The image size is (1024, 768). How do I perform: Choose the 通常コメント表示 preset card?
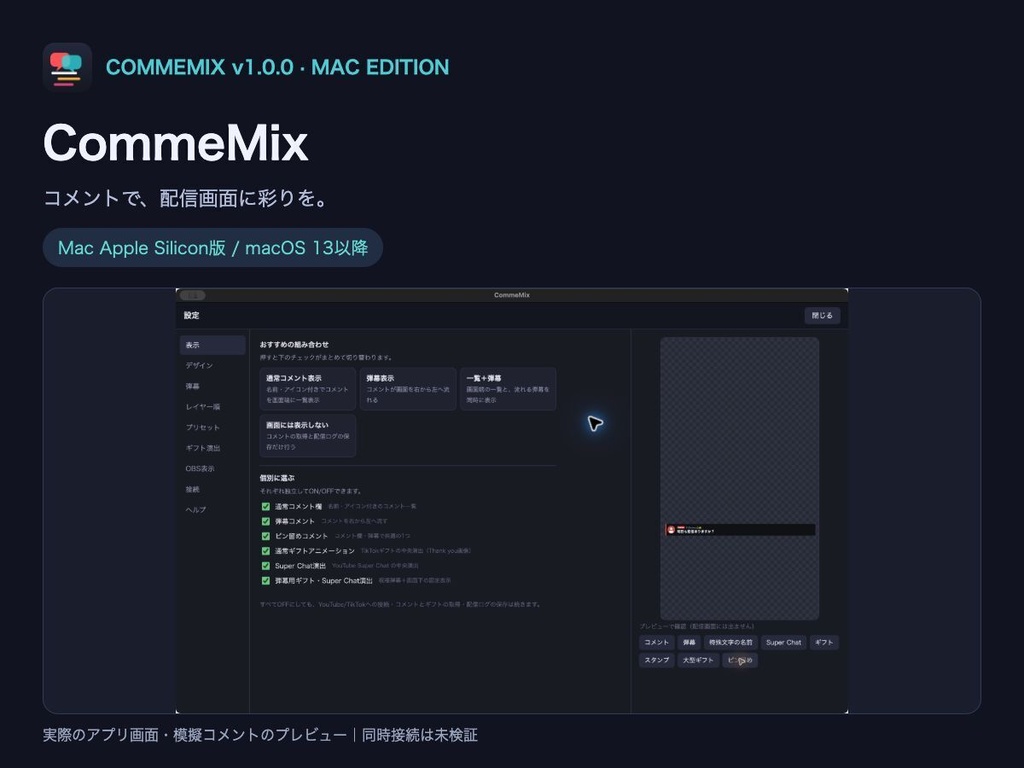pyautogui.click(x=308, y=389)
